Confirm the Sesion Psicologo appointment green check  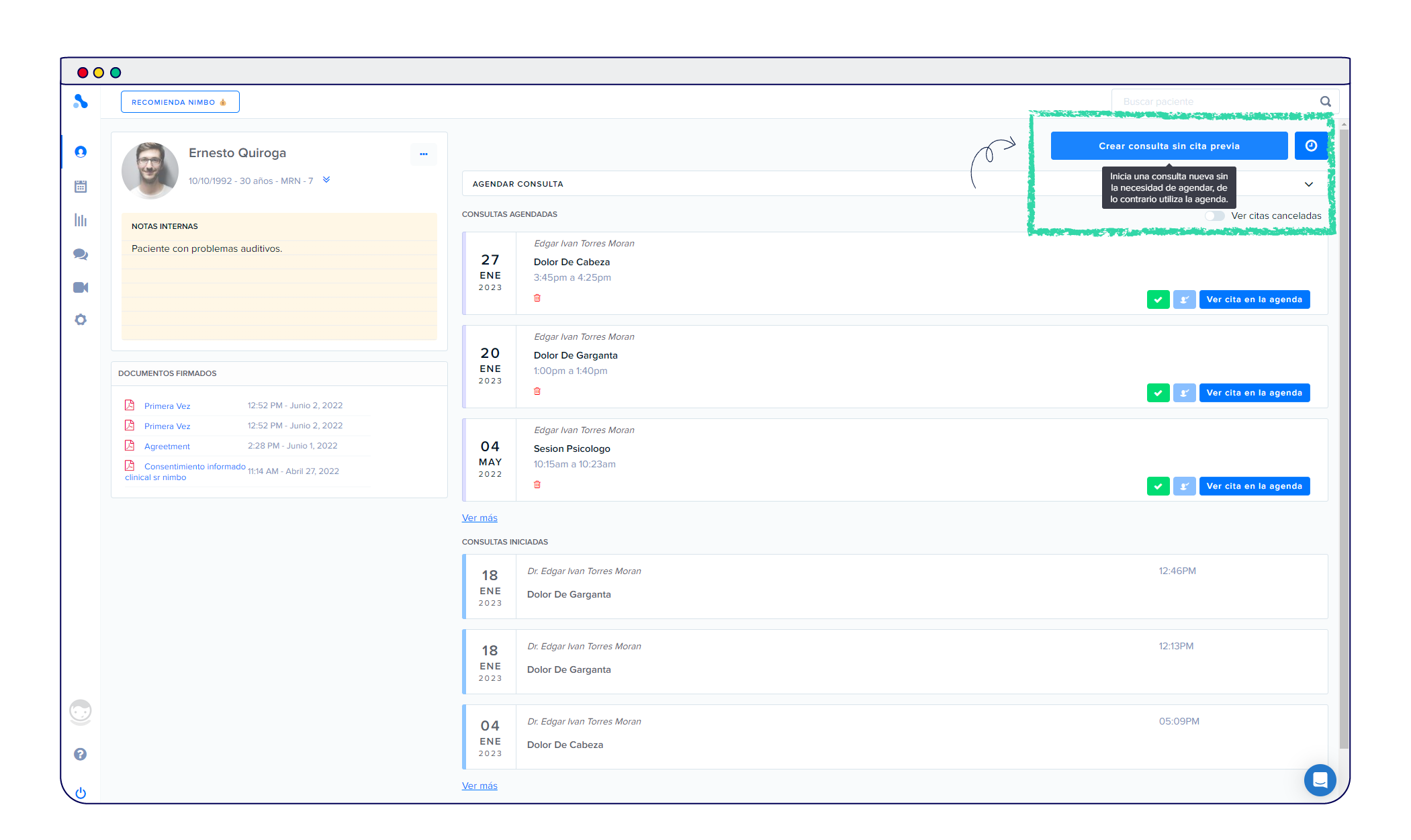coord(1158,486)
